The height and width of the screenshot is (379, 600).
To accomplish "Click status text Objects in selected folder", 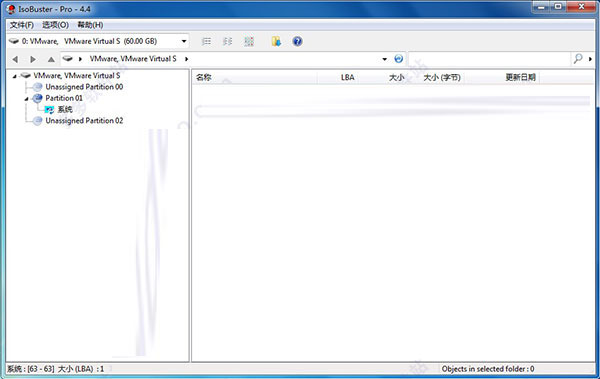I will [x=488, y=369].
